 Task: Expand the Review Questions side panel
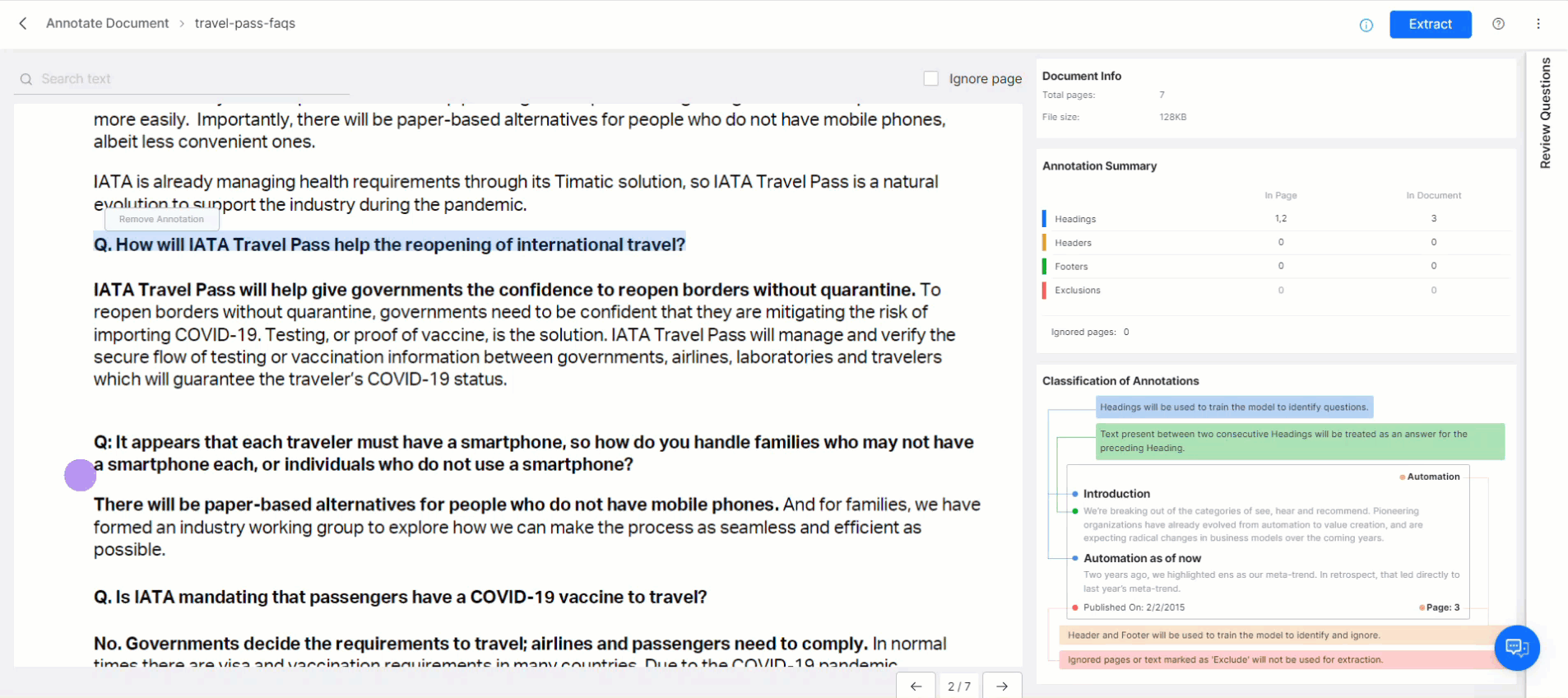click(x=1545, y=113)
